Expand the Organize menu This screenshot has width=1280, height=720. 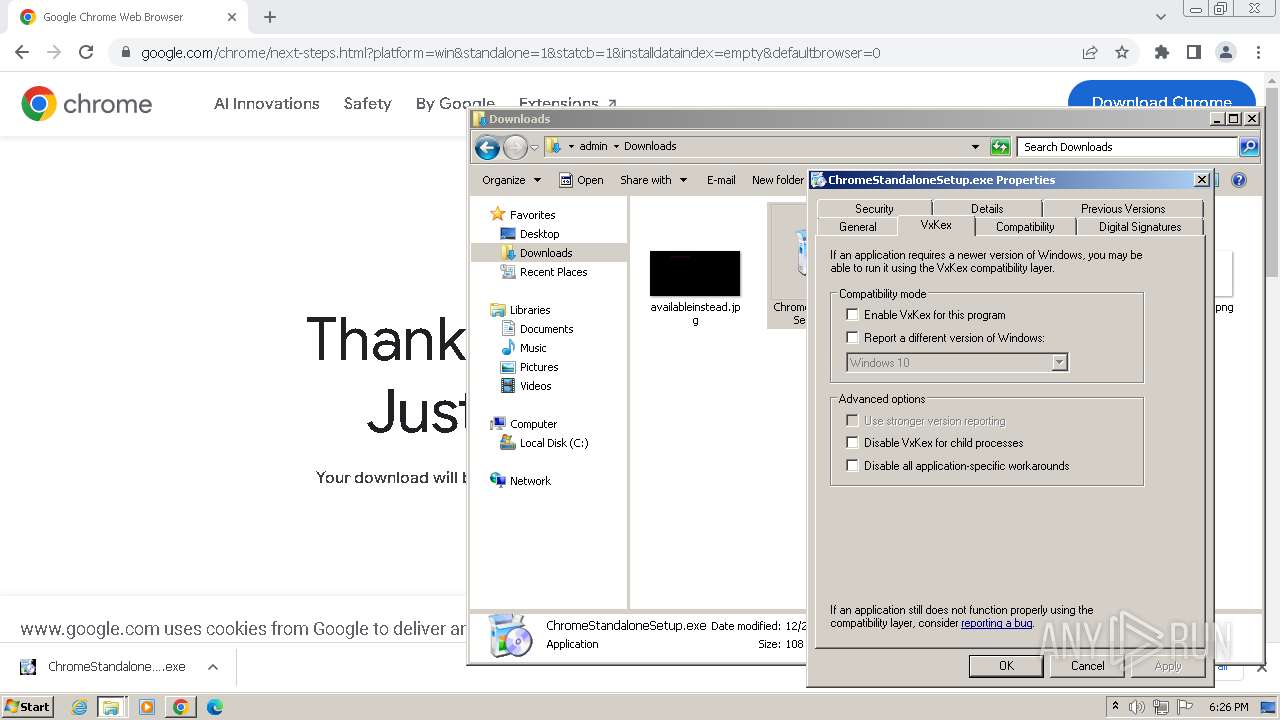coord(511,180)
